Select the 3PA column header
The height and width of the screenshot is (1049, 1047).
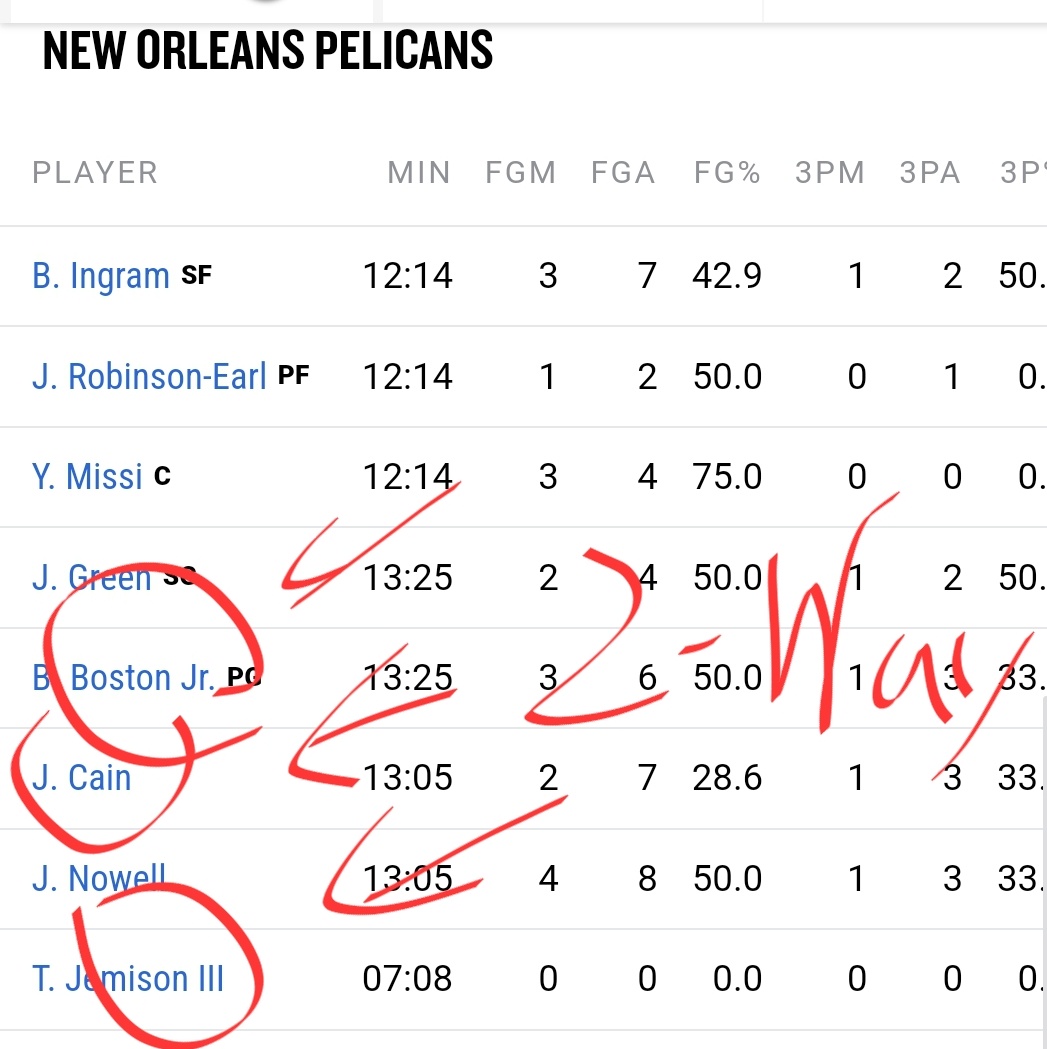tap(930, 173)
